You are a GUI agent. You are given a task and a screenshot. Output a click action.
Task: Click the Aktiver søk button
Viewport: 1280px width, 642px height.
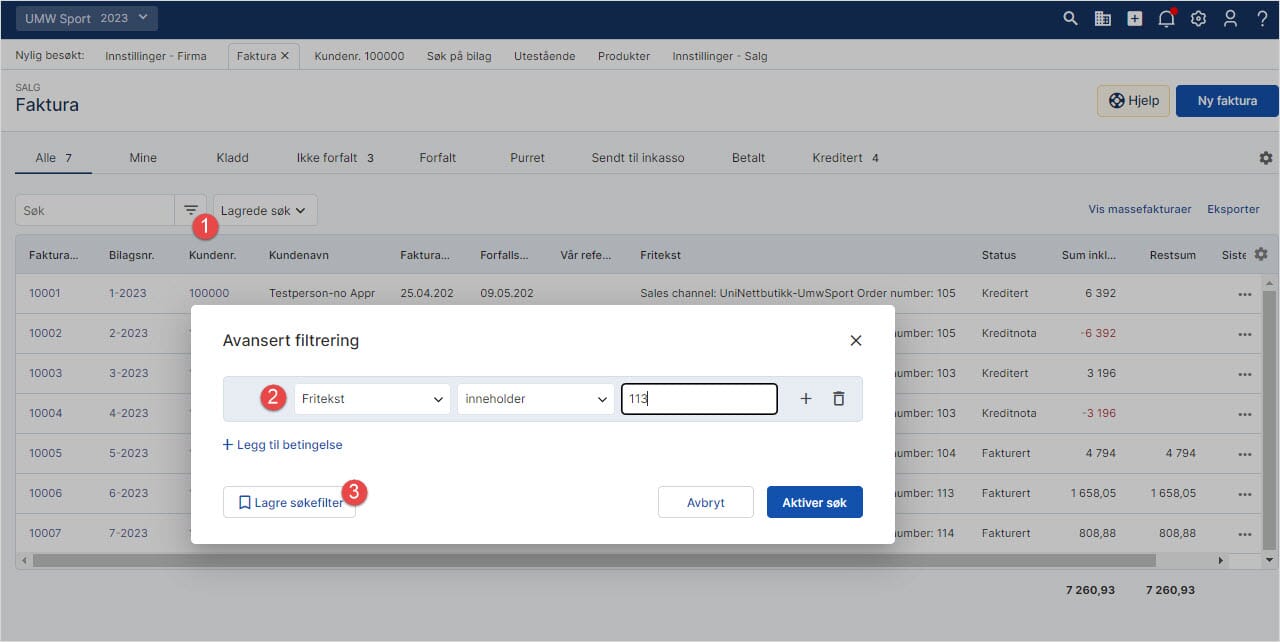click(x=814, y=502)
